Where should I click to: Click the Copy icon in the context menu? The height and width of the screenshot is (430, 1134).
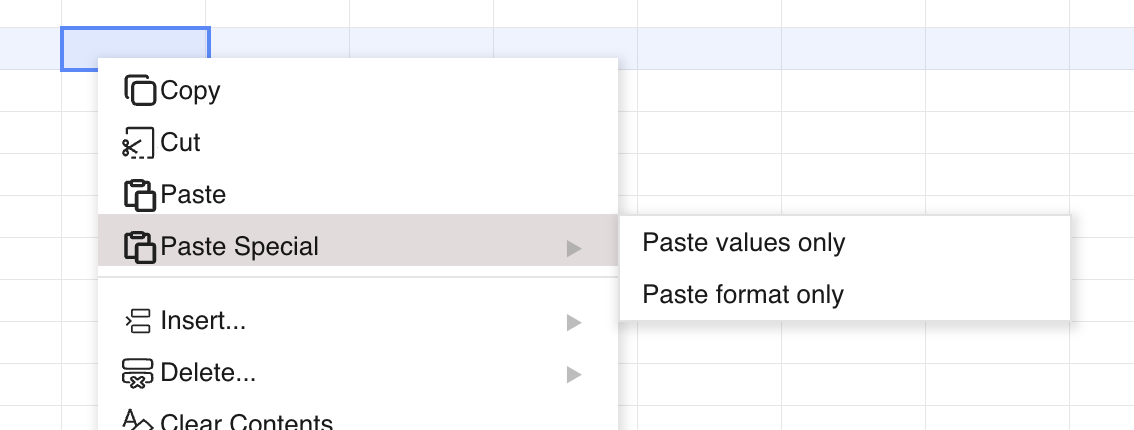pyautogui.click(x=140, y=91)
